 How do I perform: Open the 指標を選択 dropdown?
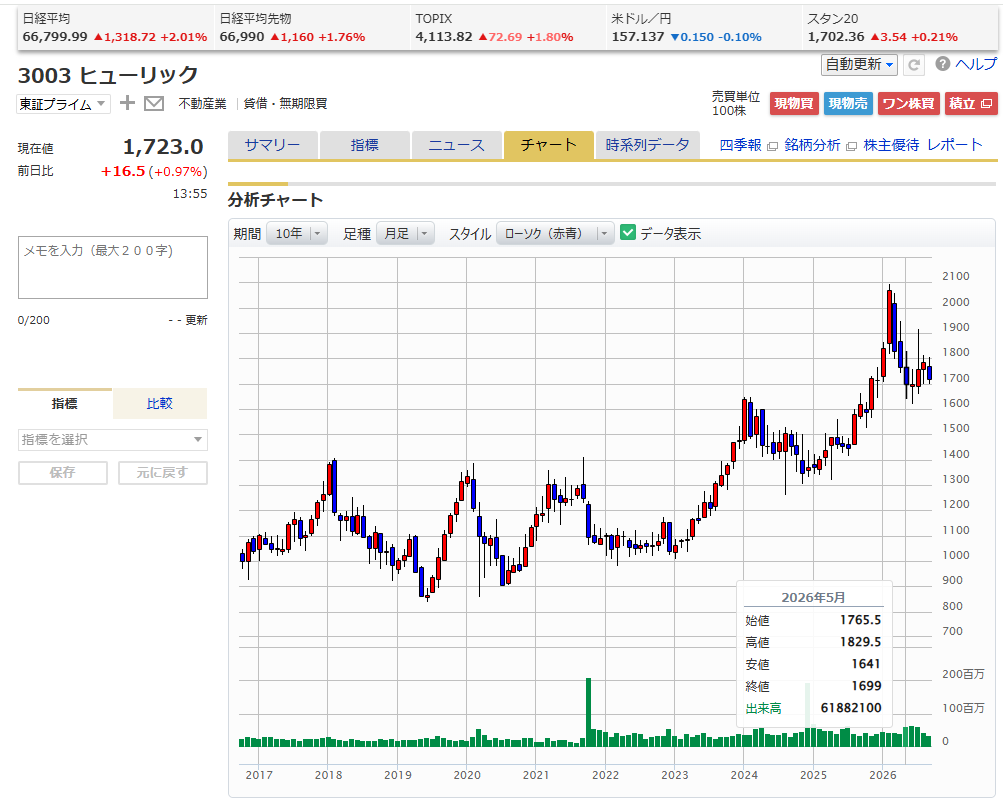click(x=113, y=440)
